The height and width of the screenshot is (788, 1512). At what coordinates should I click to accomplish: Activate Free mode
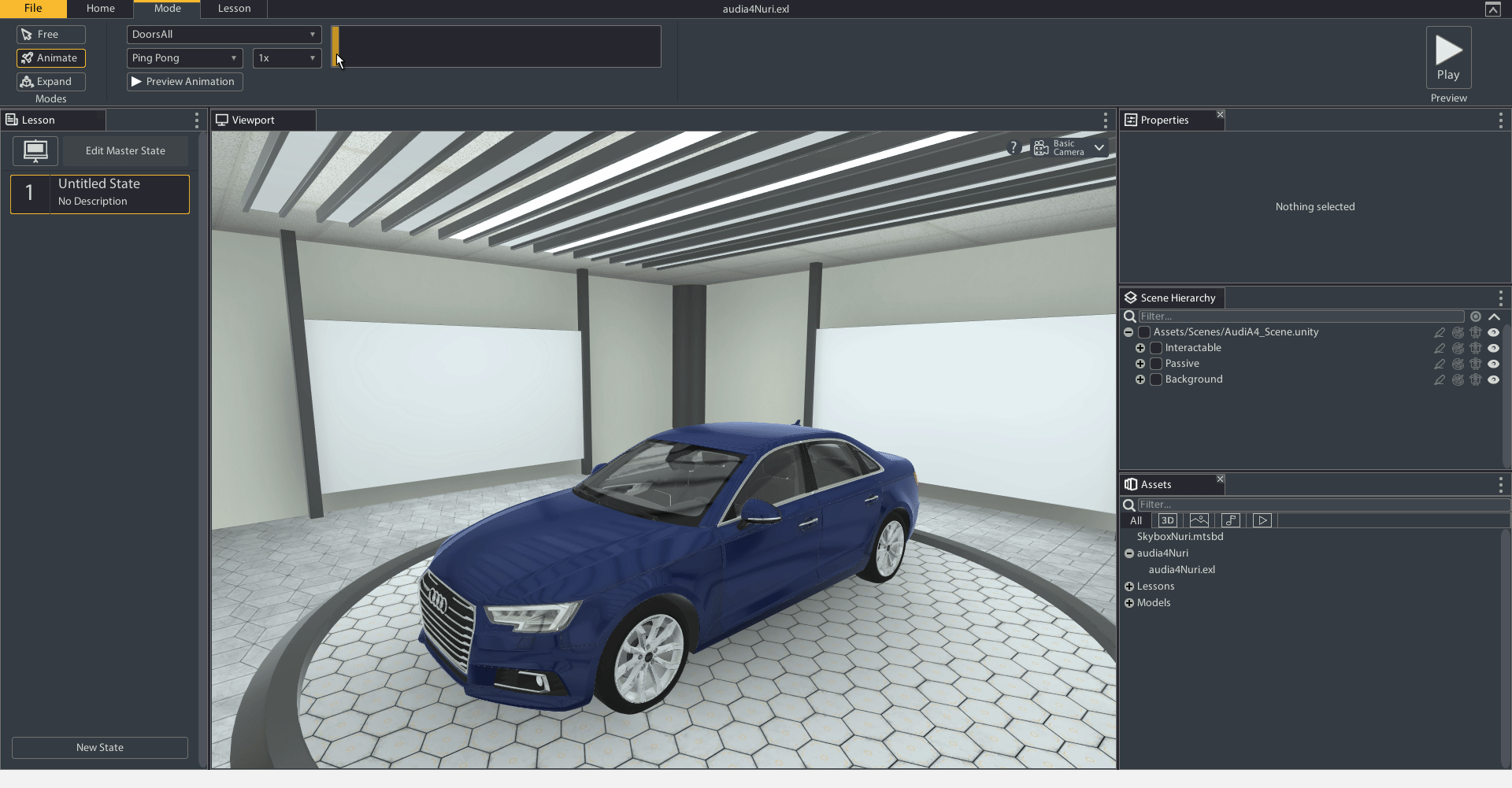point(51,35)
